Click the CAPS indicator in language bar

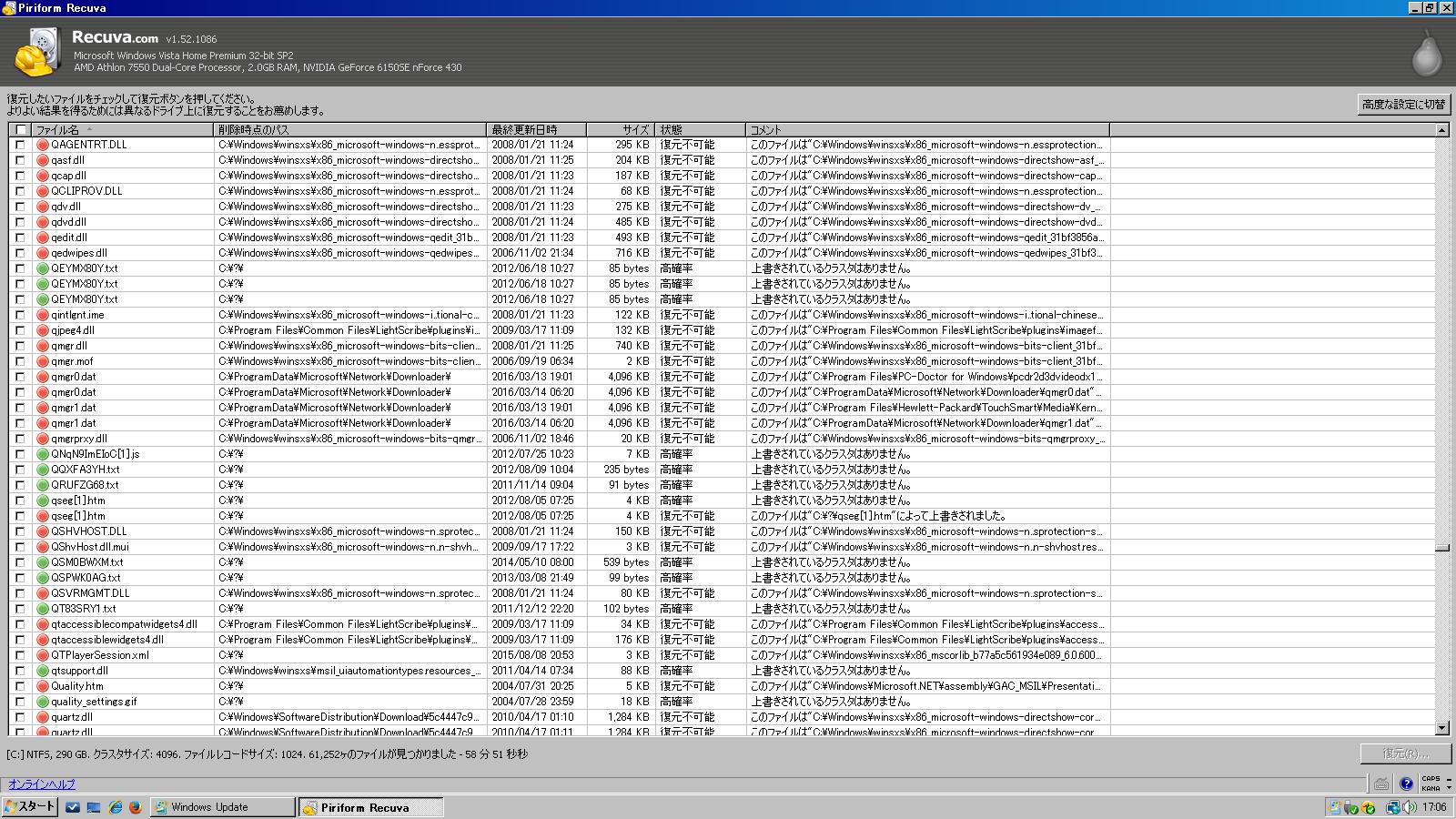click(1431, 779)
